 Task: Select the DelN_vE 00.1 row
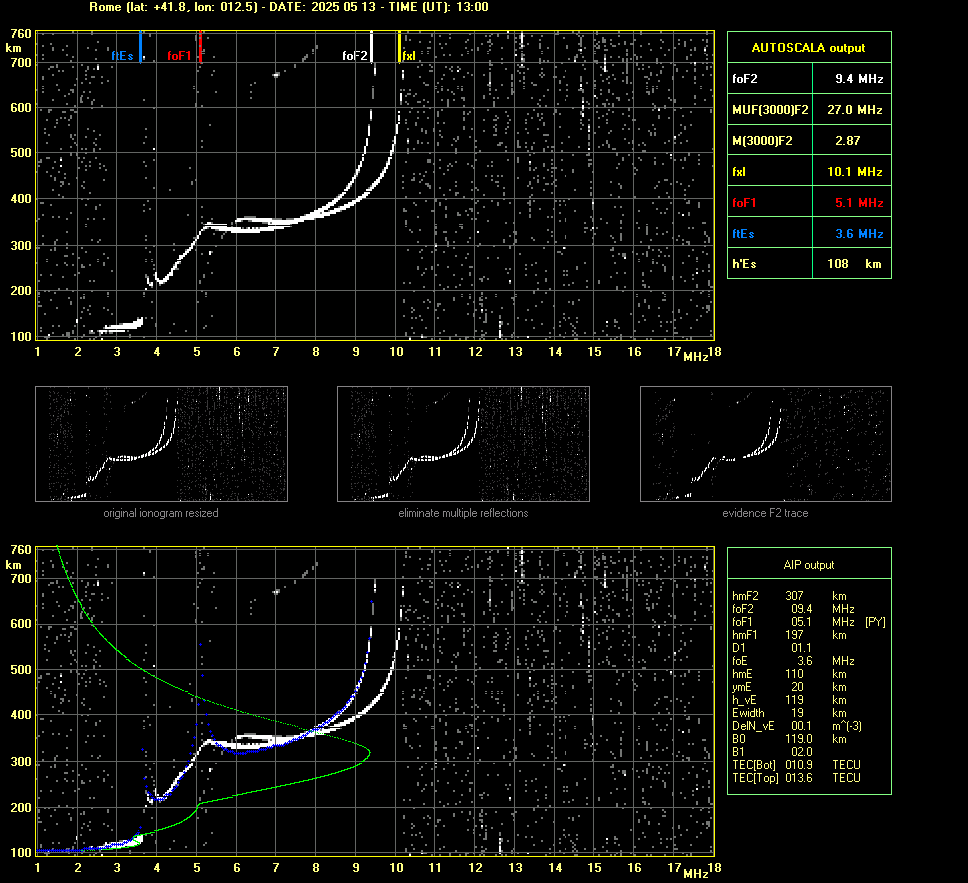point(797,726)
